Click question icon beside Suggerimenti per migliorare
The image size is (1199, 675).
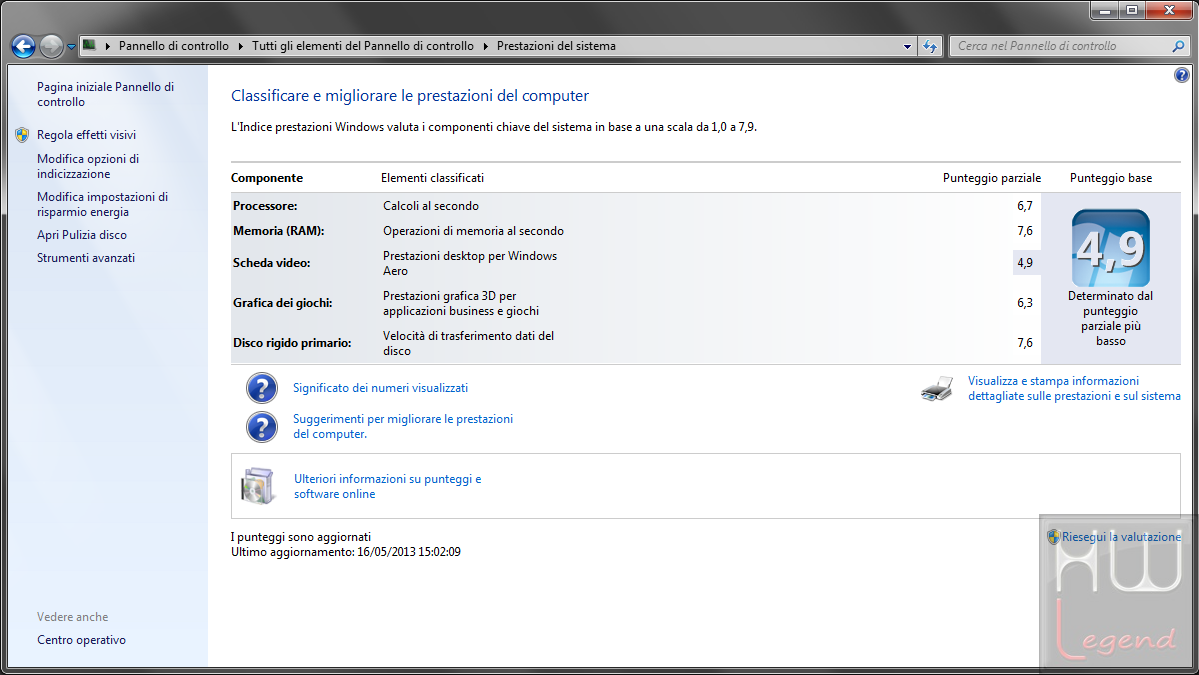click(262, 427)
